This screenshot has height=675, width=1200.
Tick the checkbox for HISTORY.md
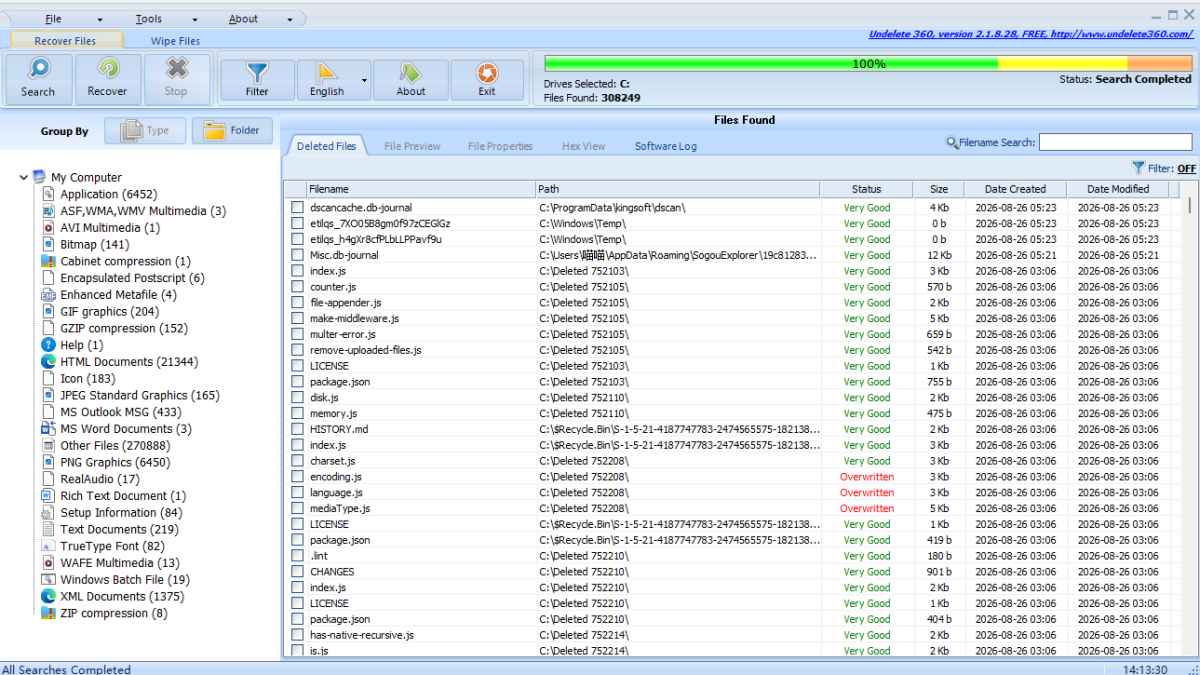pyautogui.click(x=297, y=429)
